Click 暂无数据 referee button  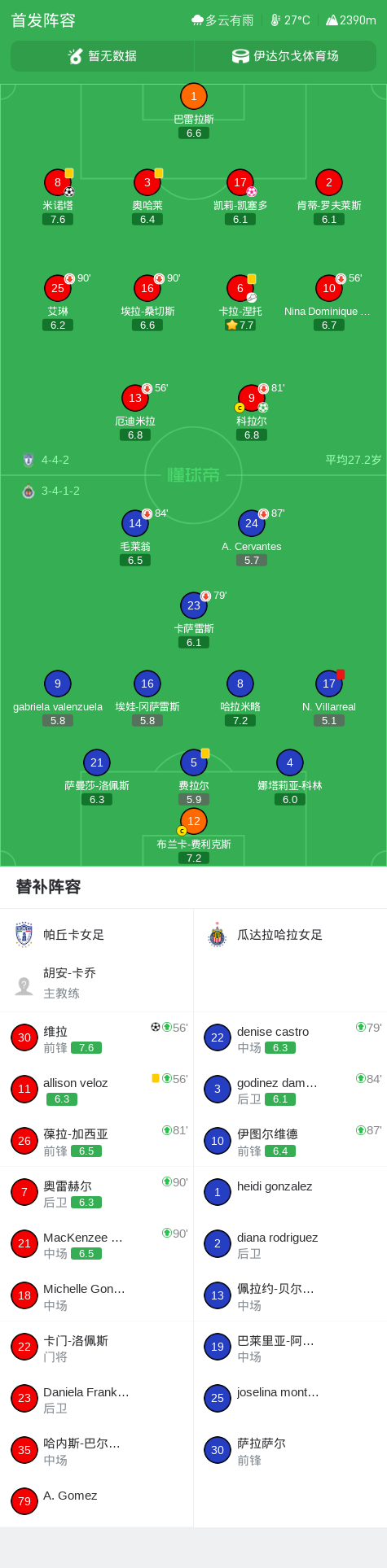click(103, 56)
